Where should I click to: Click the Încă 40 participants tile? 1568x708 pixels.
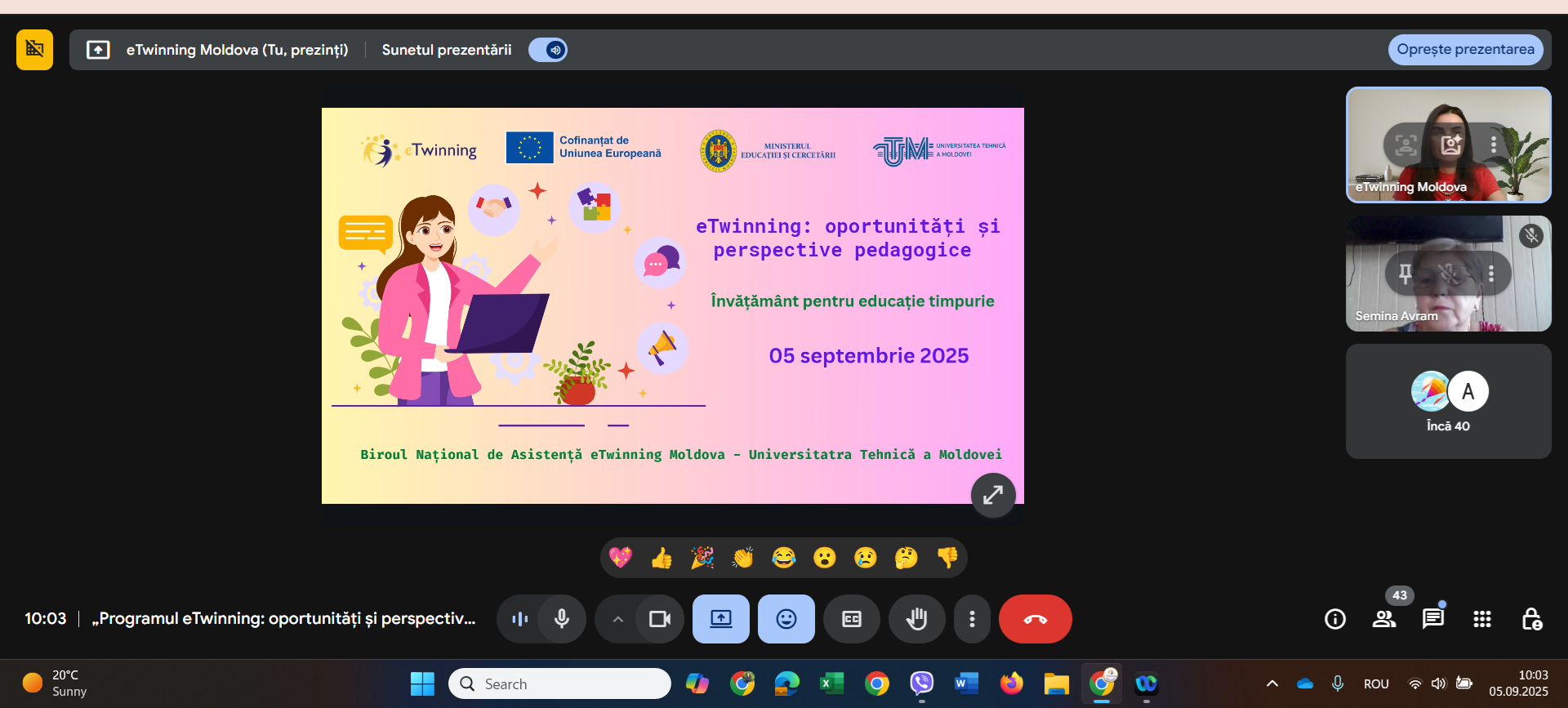click(x=1448, y=401)
